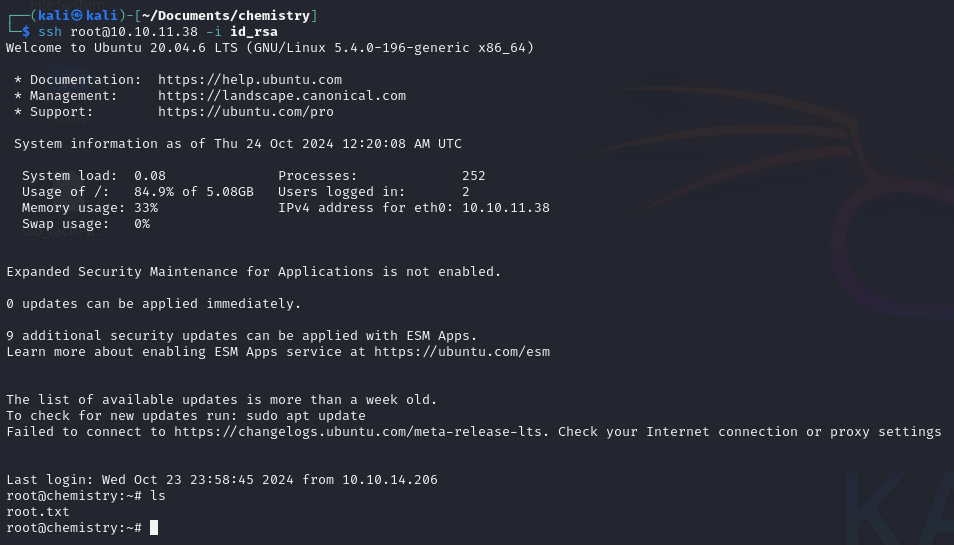
Task: Click the Memory usage 33% value
Action: [x=146, y=208]
